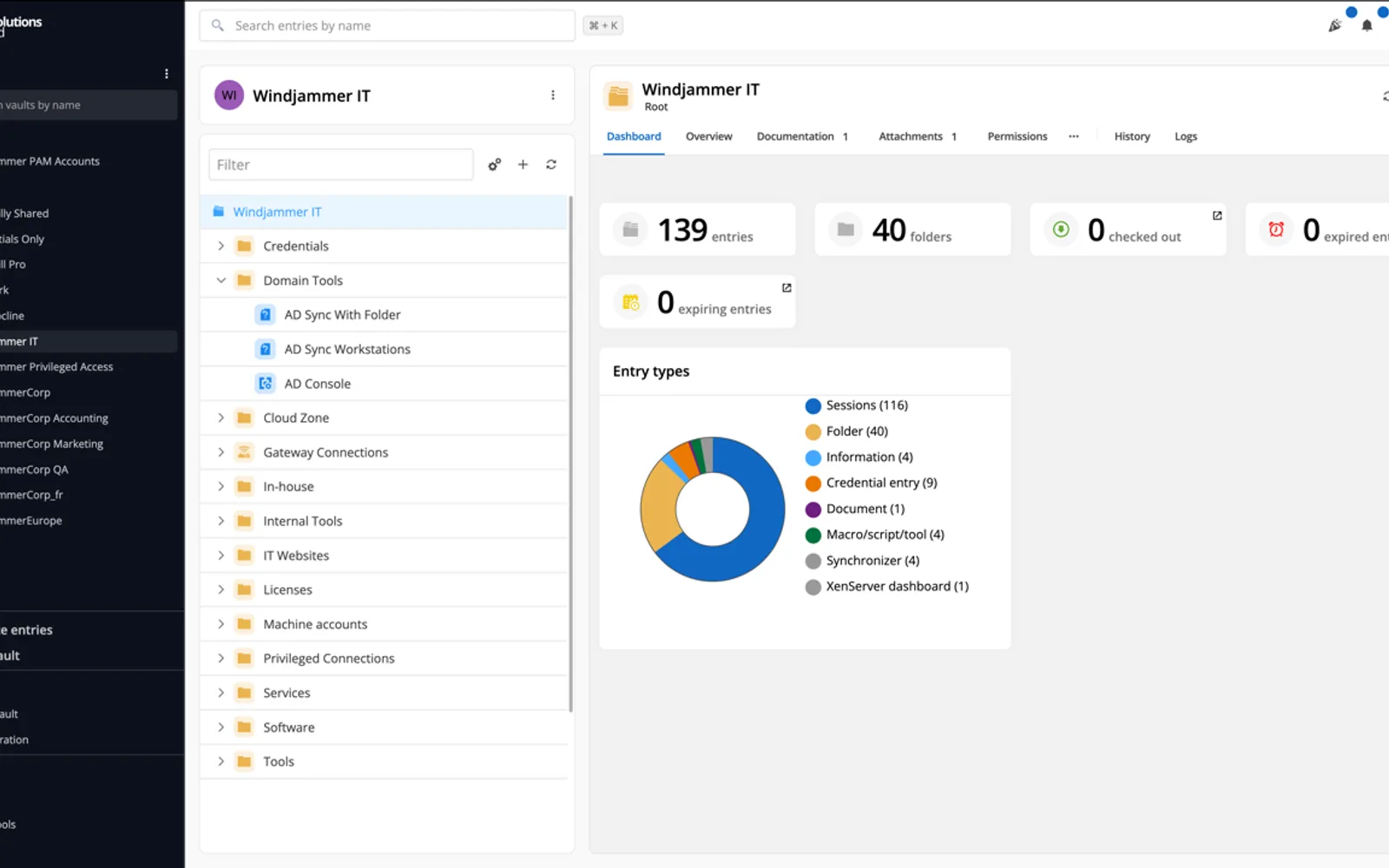Click the Gateway Connections folder icon

[245, 452]
